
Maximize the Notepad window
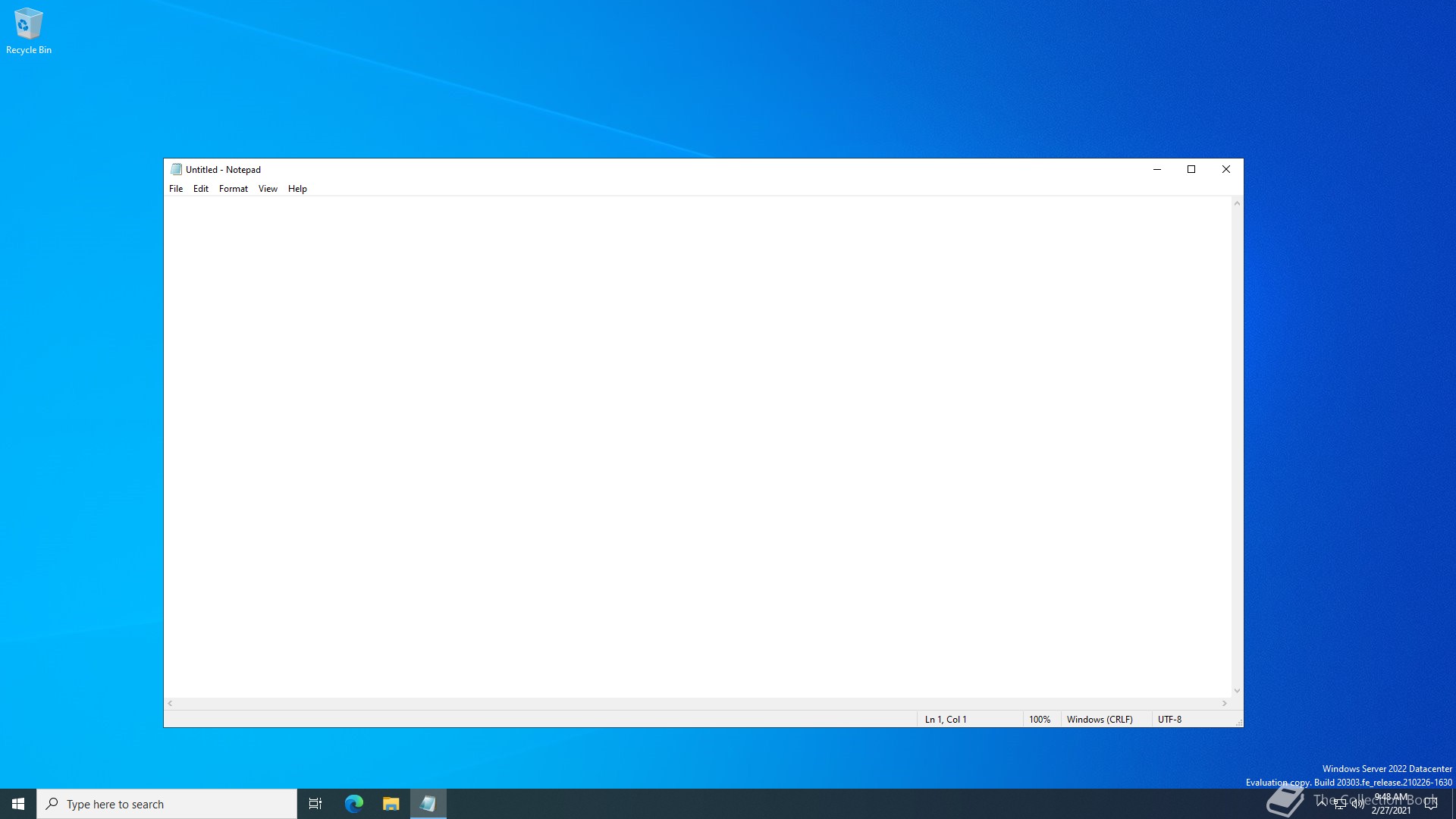tap(1191, 169)
